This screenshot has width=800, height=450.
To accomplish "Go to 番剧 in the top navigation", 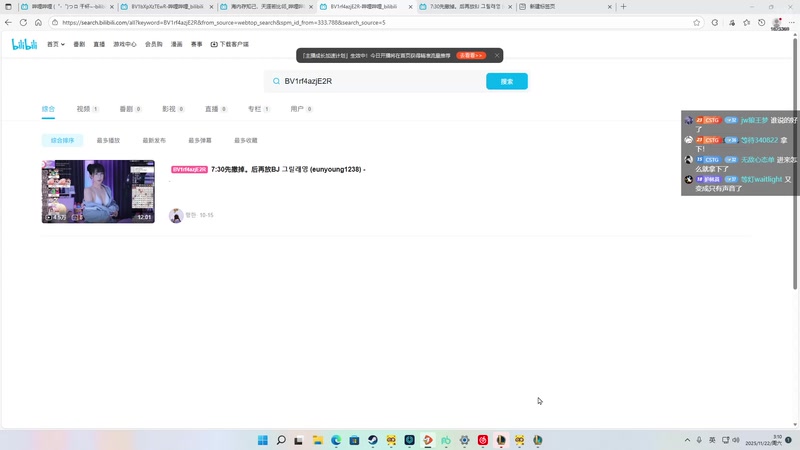I will [x=79, y=44].
